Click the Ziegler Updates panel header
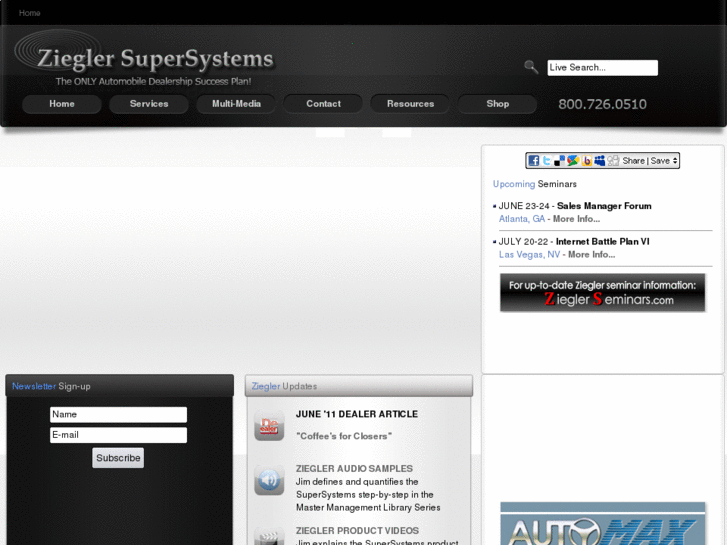The image size is (727, 545). [359, 386]
